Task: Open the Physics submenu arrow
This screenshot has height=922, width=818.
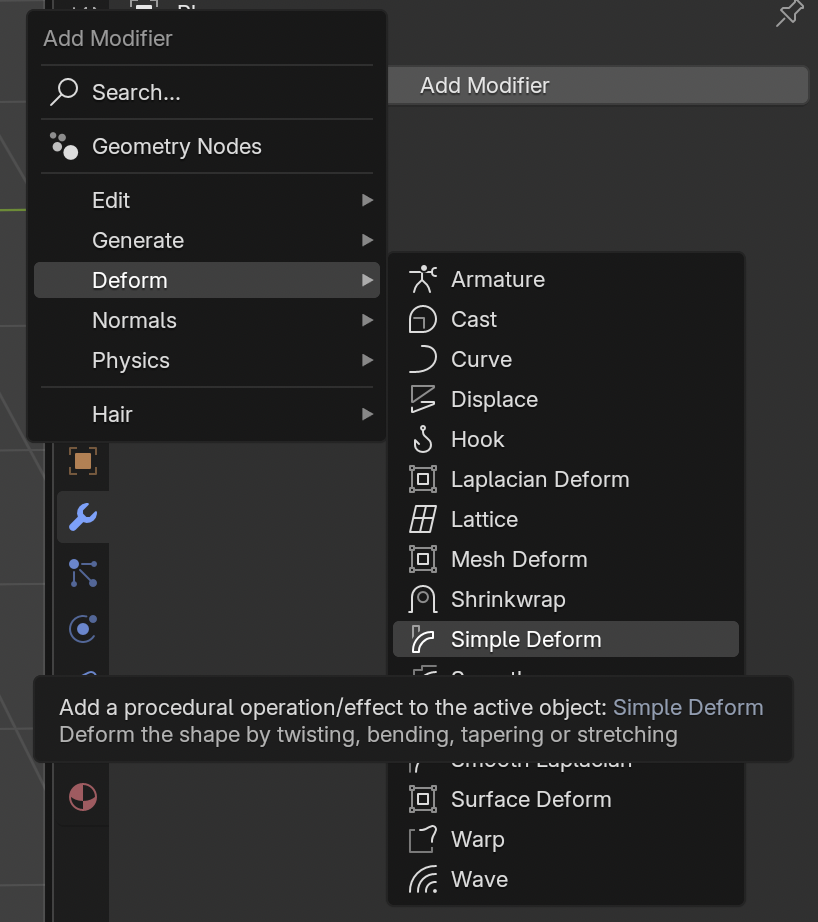Action: [x=367, y=360]
